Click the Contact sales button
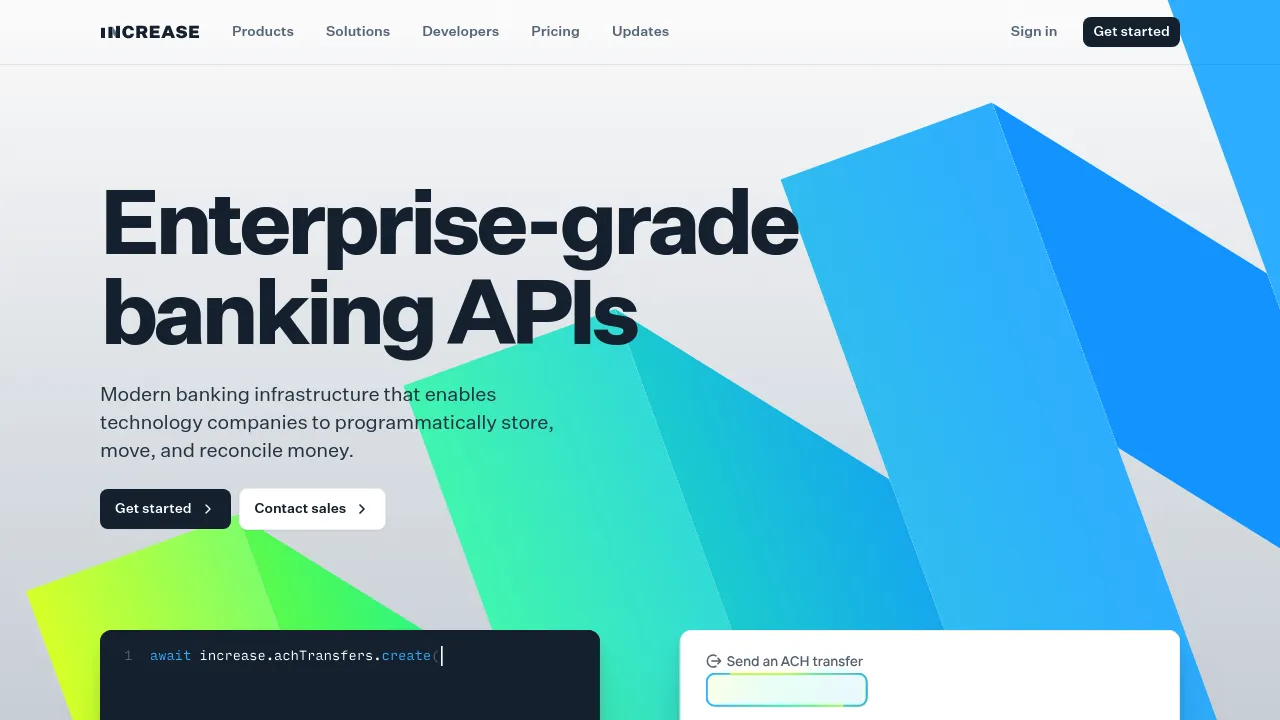Viewport: 1280px width, 720px height. coord(312,509)
